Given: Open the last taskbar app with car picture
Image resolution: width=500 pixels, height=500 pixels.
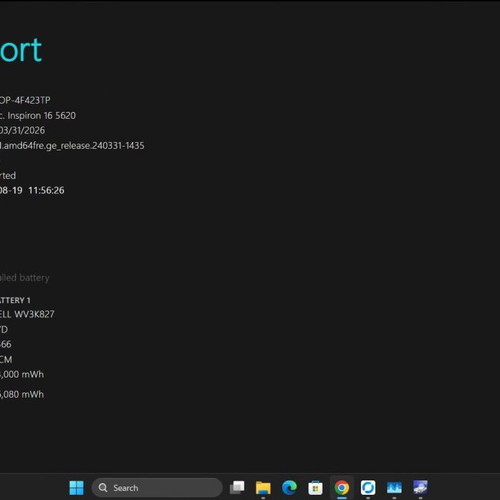Looking at the screenshot, I should point(420,487).
